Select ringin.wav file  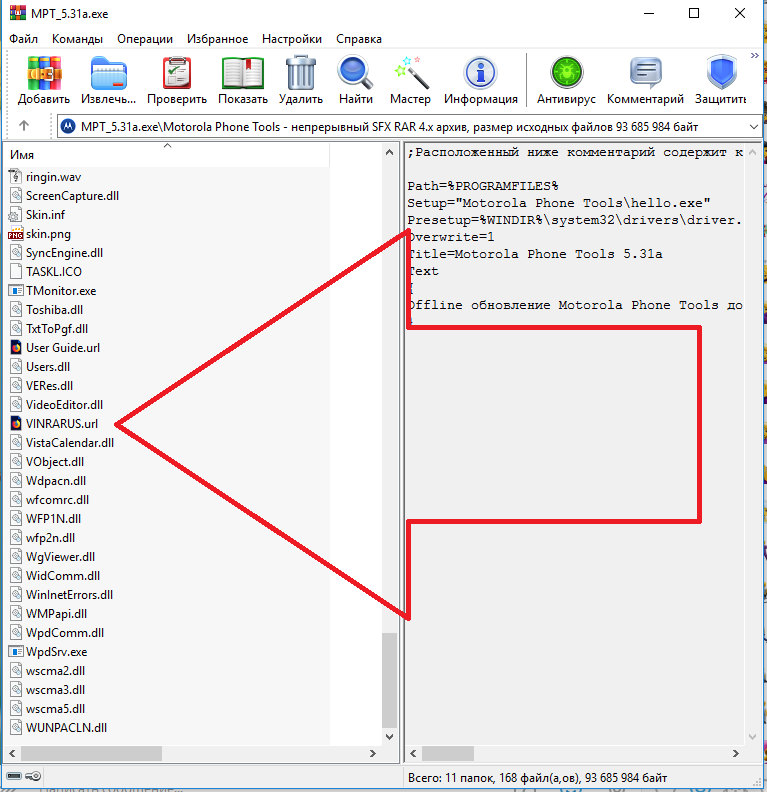53,177
